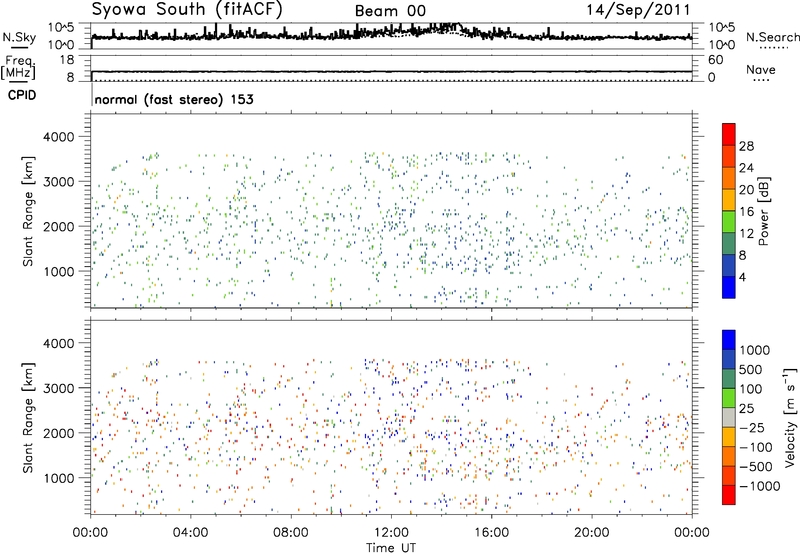
Task: Click the '60' Nave axis label
Action: [716, 60]
